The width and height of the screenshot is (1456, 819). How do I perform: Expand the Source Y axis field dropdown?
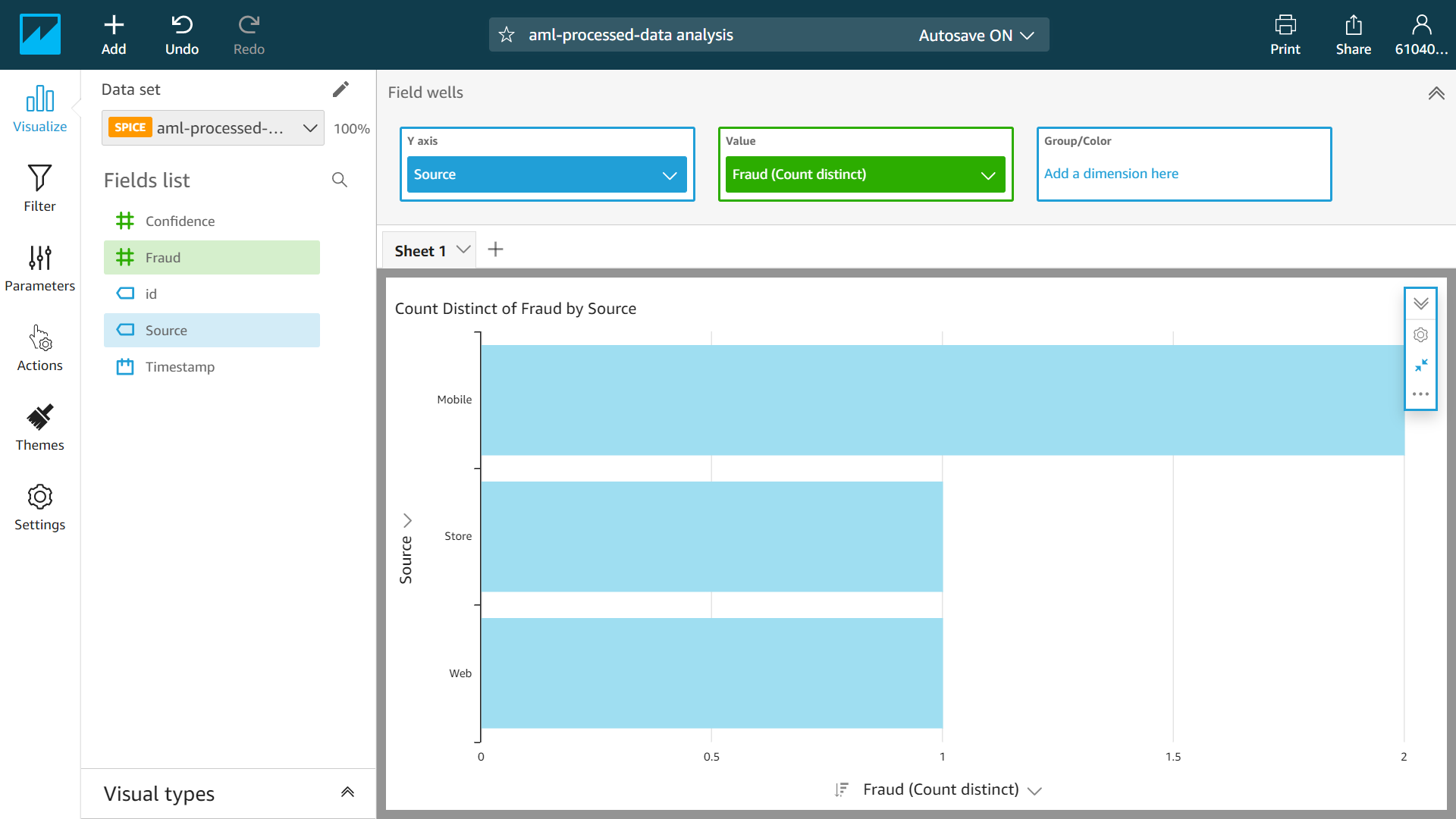point(669,175)
